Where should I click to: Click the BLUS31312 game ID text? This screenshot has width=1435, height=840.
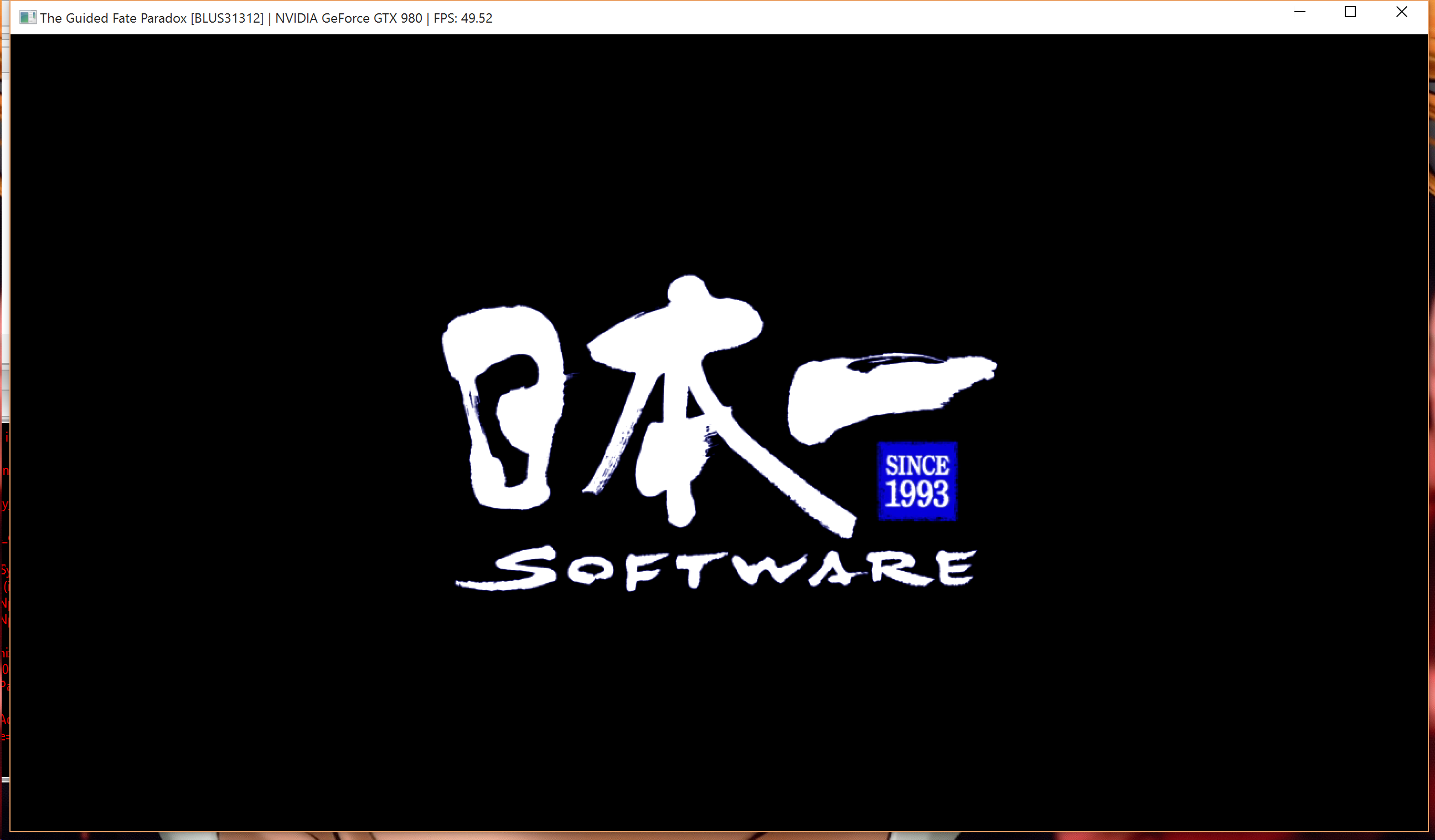click(x=227, y=18)
